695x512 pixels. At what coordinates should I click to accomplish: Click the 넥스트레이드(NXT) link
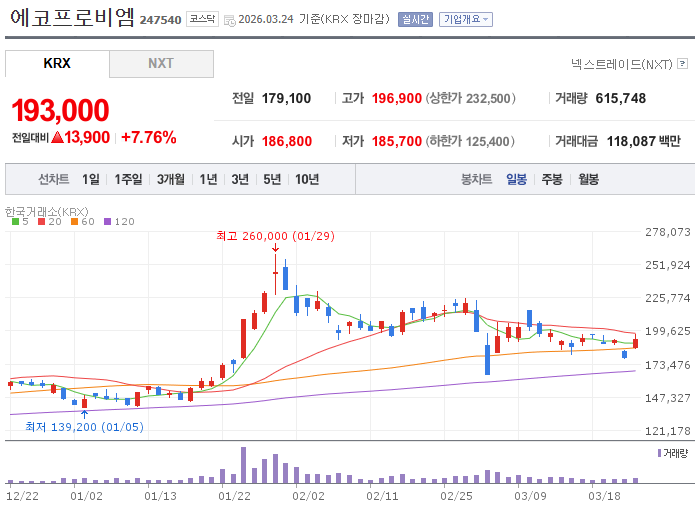click(x=622, y=64)
